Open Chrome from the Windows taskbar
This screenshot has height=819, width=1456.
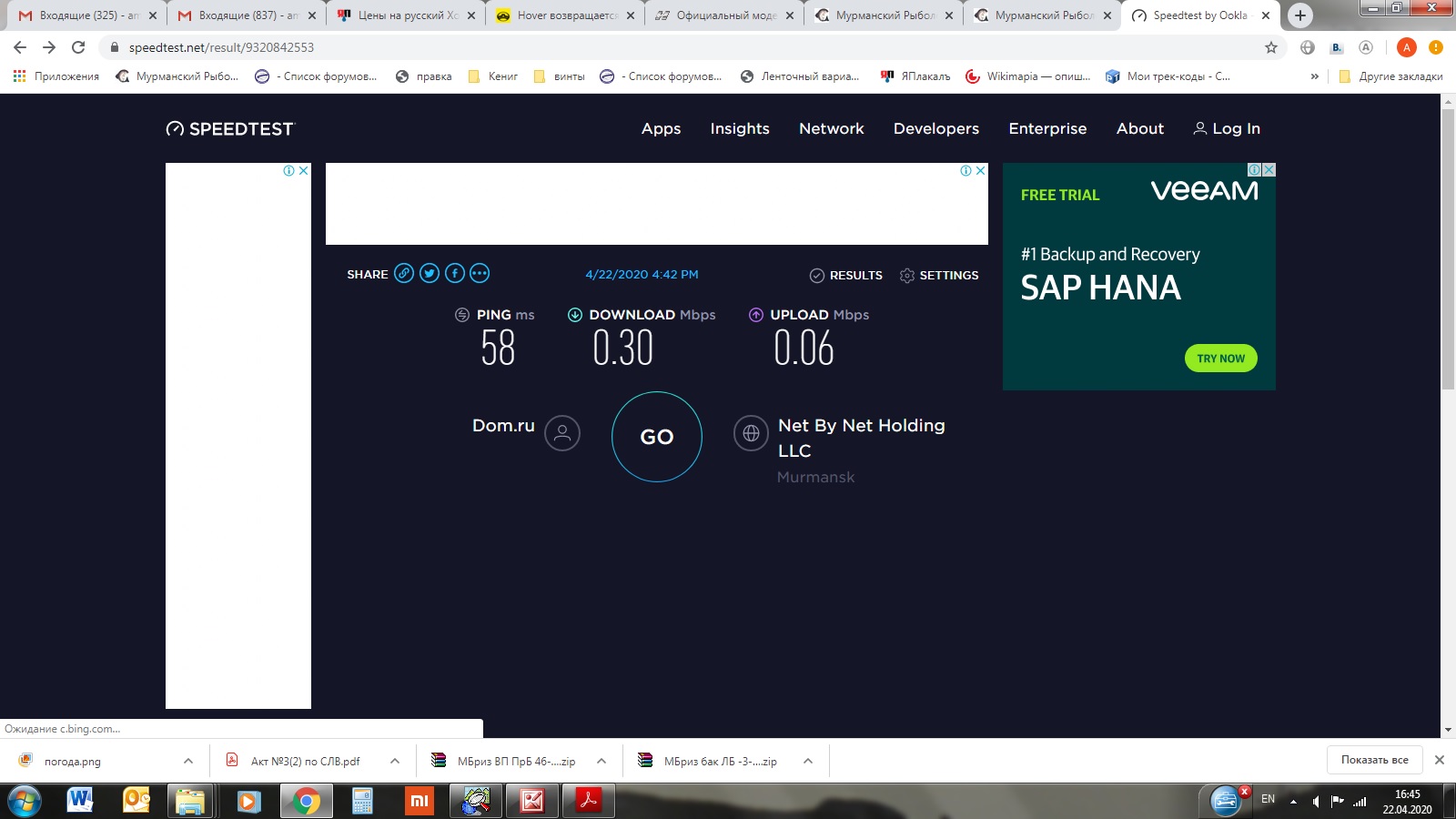(x=306, y=801)
